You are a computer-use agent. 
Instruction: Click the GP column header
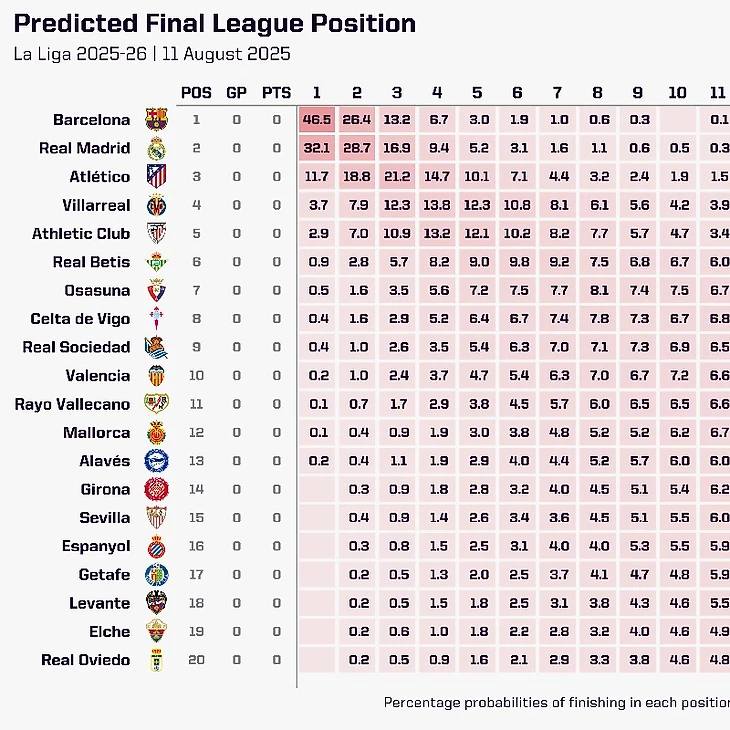pyautogui.click(x=236, y=93)
